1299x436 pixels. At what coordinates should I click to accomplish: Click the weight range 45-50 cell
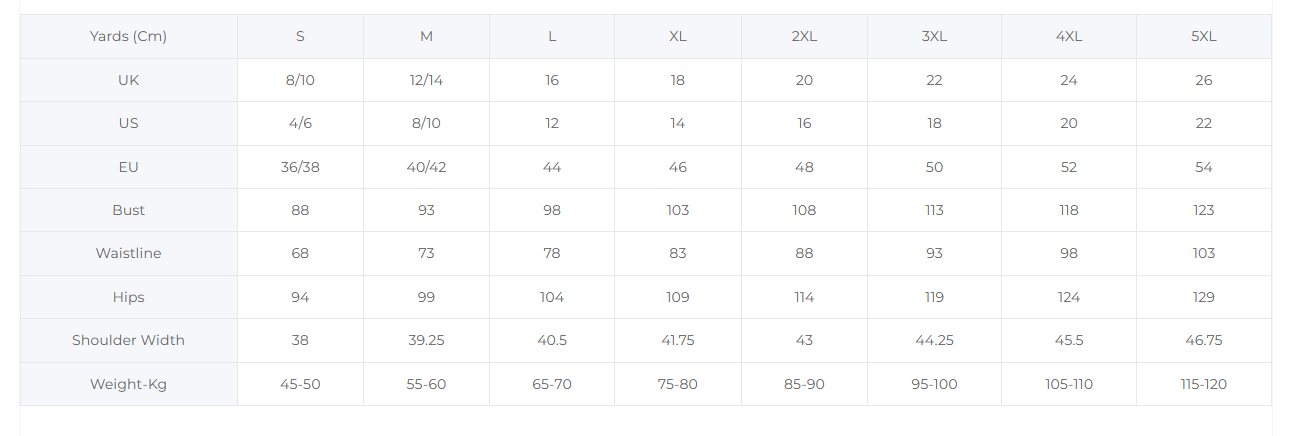(x=300, y=384)
